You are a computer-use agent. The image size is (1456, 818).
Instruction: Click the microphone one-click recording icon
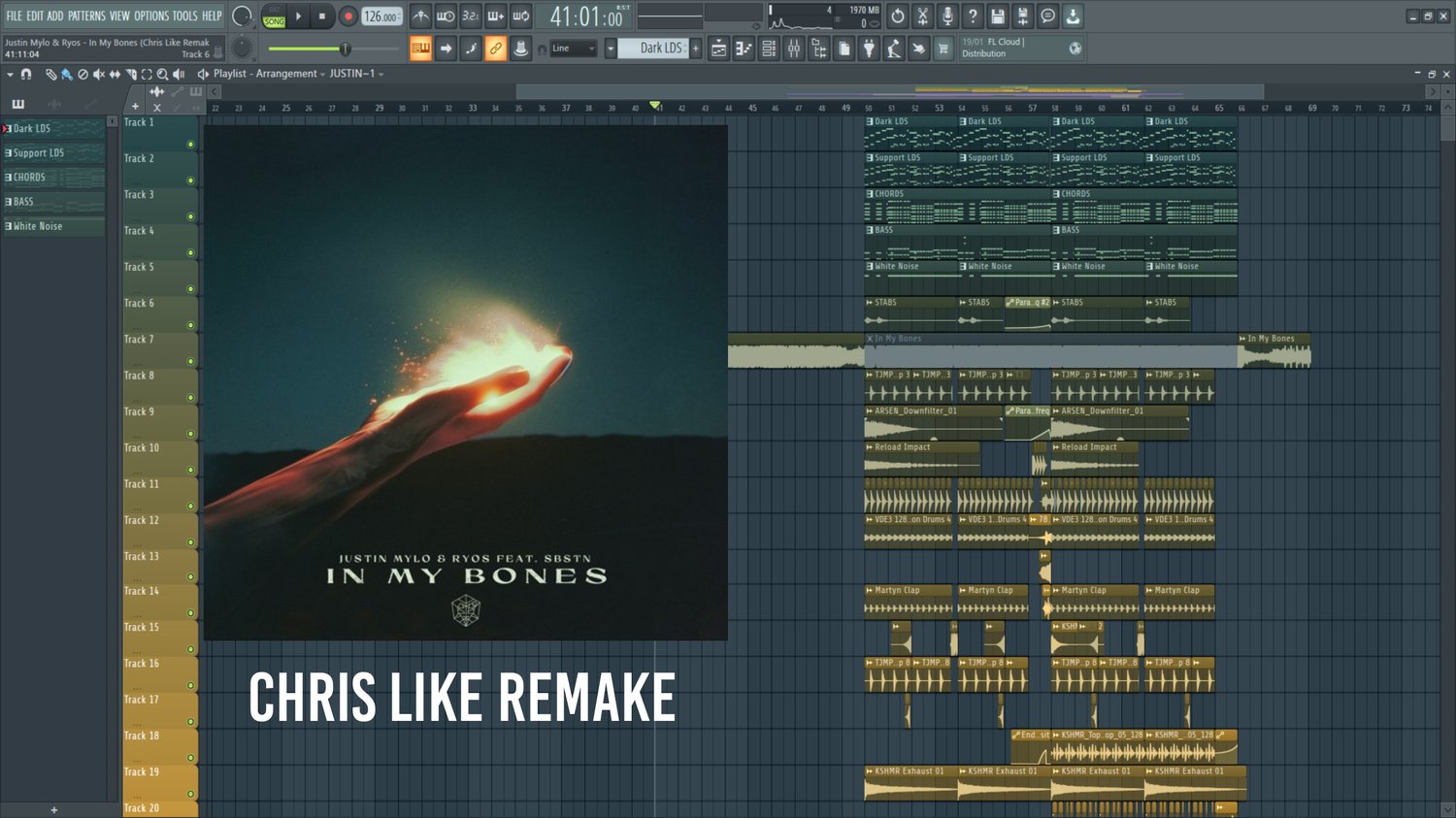click(x=947, y=16)
